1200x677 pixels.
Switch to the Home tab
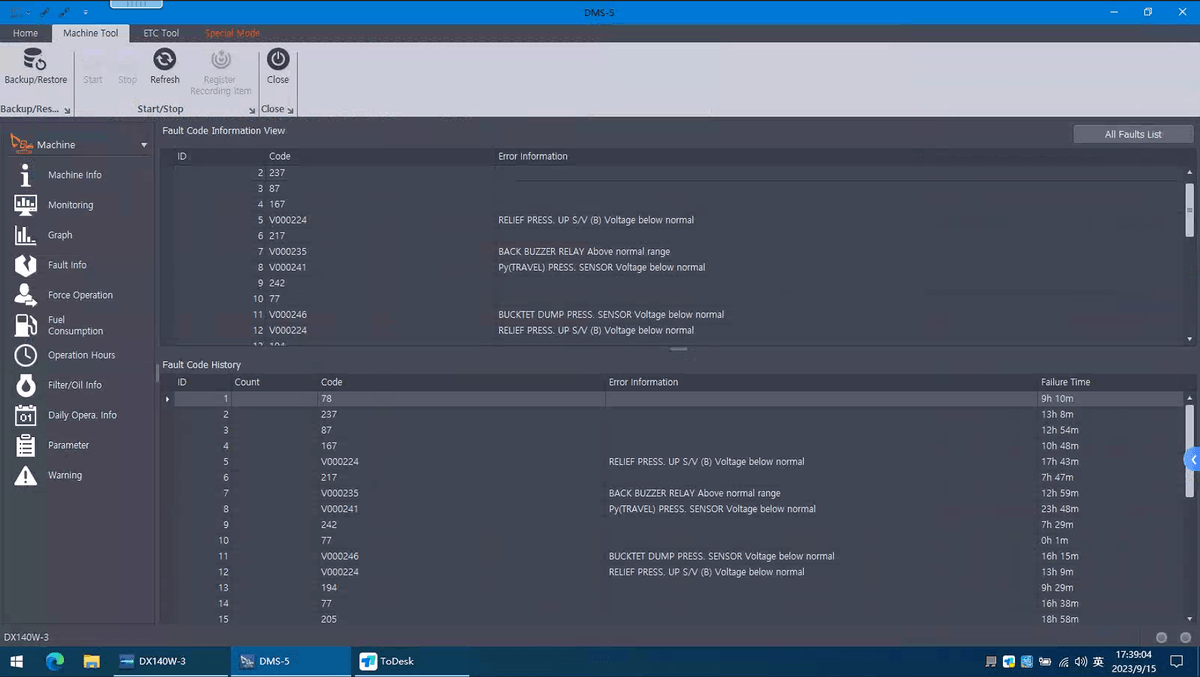pyautogui.click(x=25, y=33)
